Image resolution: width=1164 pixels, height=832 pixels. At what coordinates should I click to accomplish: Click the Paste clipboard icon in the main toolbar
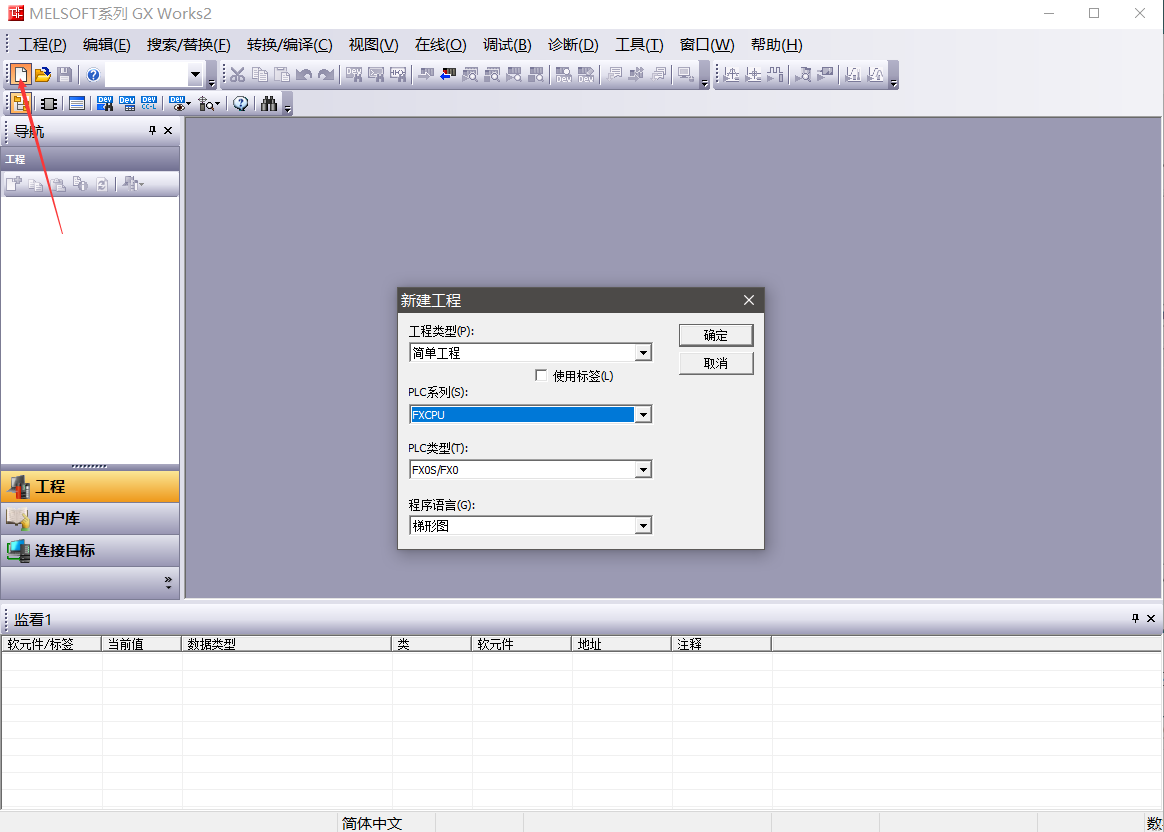pyautogui.click(x=282, y=74)
